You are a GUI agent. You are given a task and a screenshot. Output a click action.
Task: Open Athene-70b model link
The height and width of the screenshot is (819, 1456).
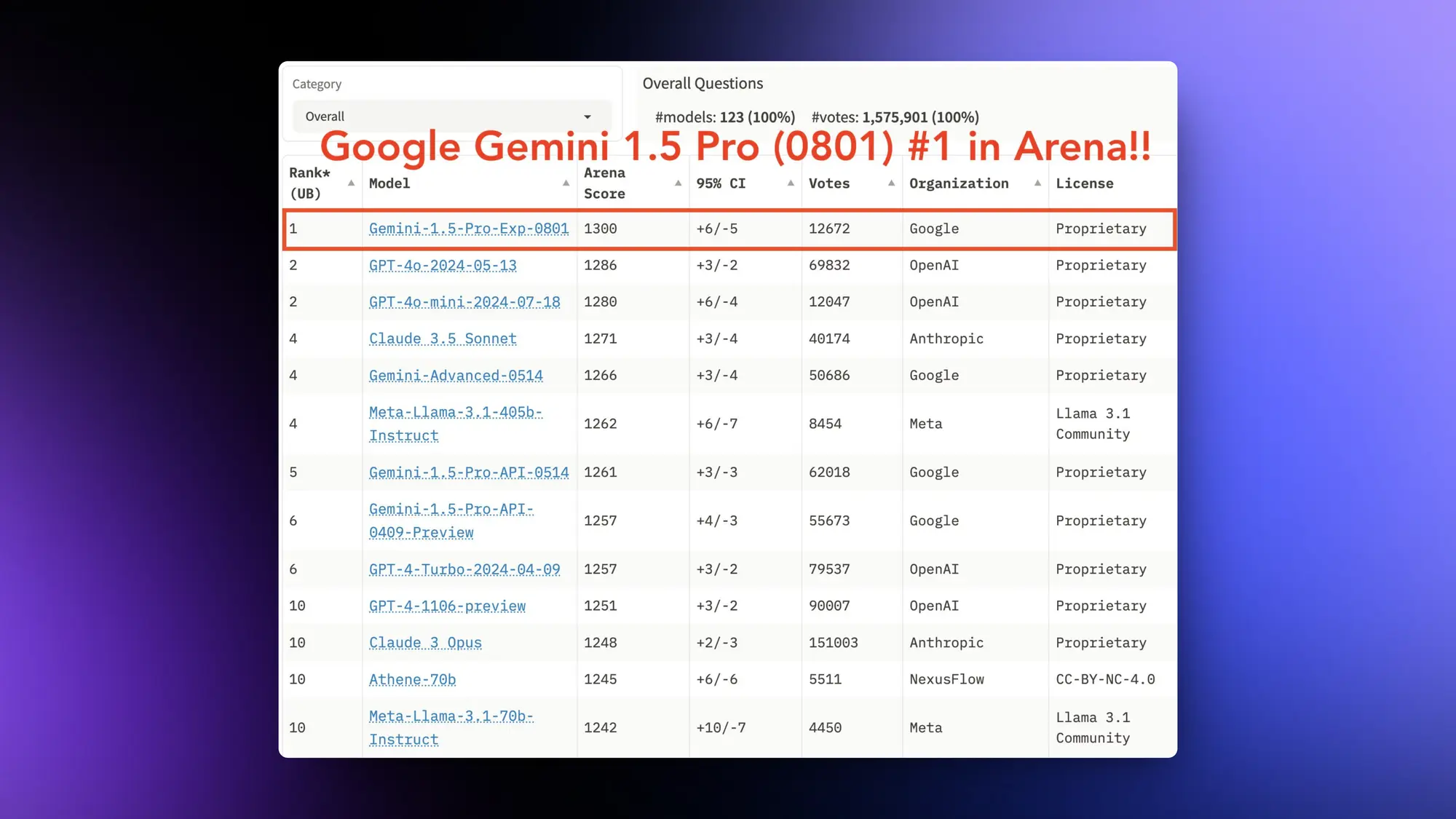412,679
